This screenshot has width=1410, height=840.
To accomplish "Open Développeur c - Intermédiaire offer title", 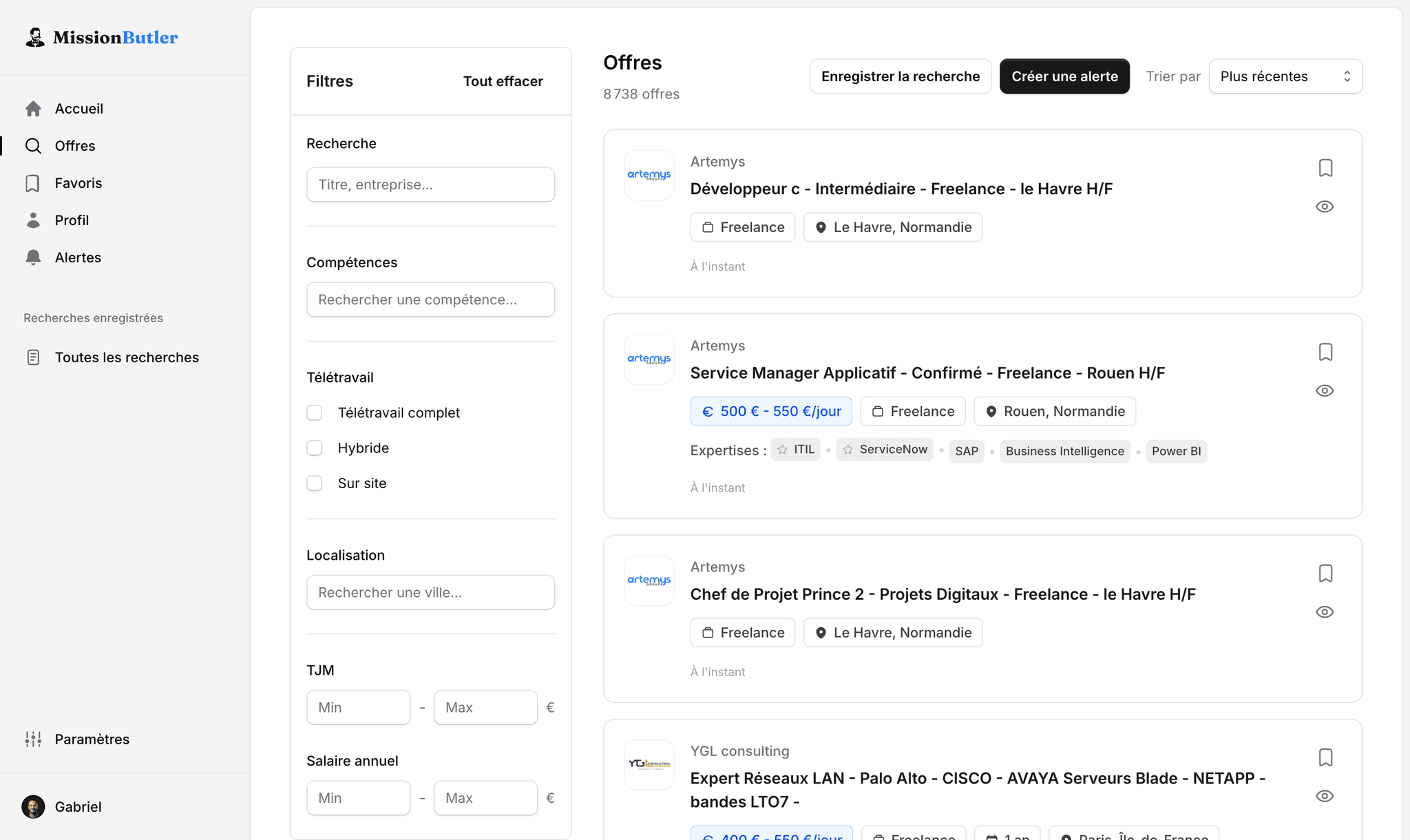I will coord(901,189).
